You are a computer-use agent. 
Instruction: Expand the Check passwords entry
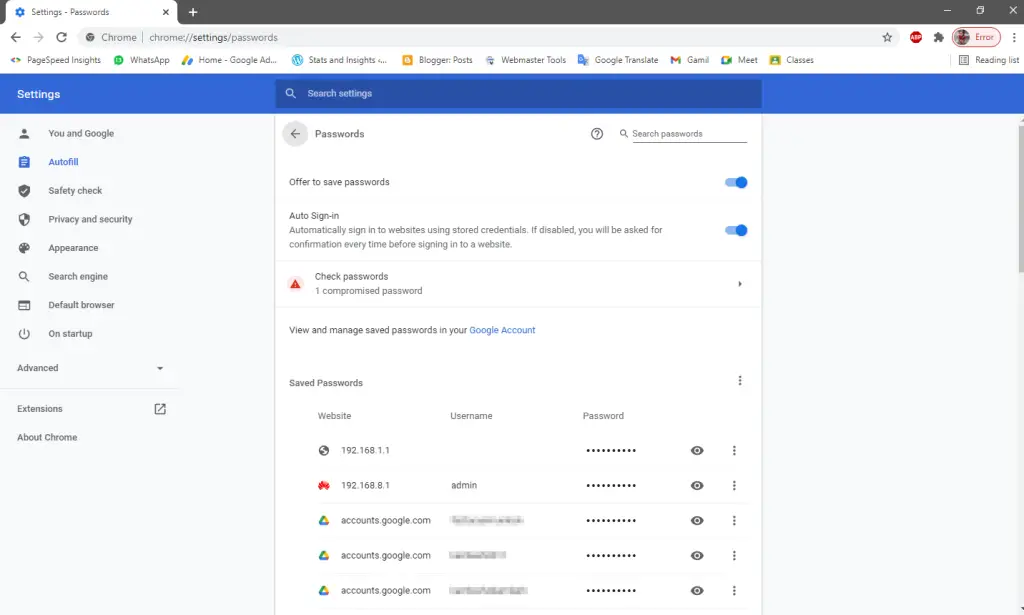click(x=740, y=283)
